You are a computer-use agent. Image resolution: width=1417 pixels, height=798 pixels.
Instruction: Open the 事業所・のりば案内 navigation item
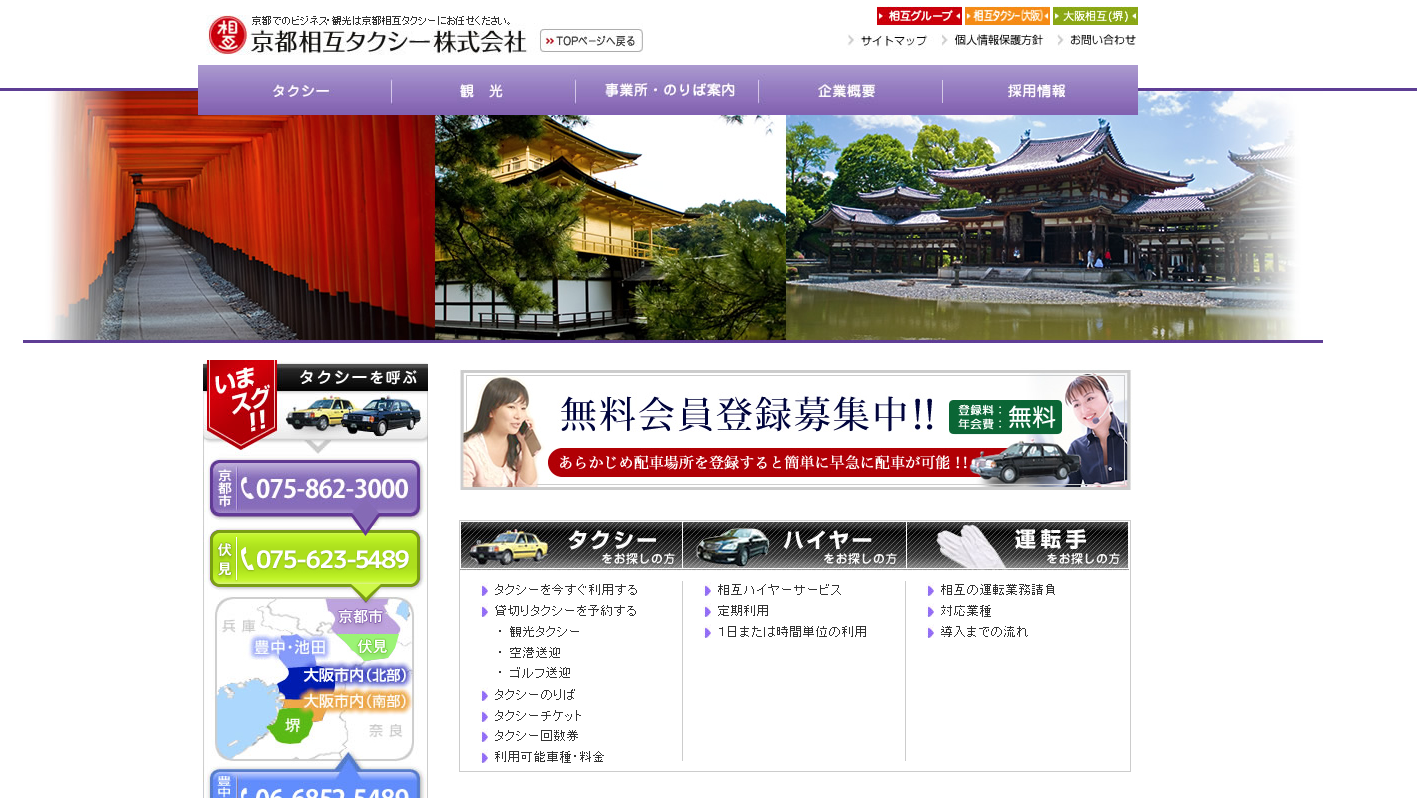click(x=669, y=91)
